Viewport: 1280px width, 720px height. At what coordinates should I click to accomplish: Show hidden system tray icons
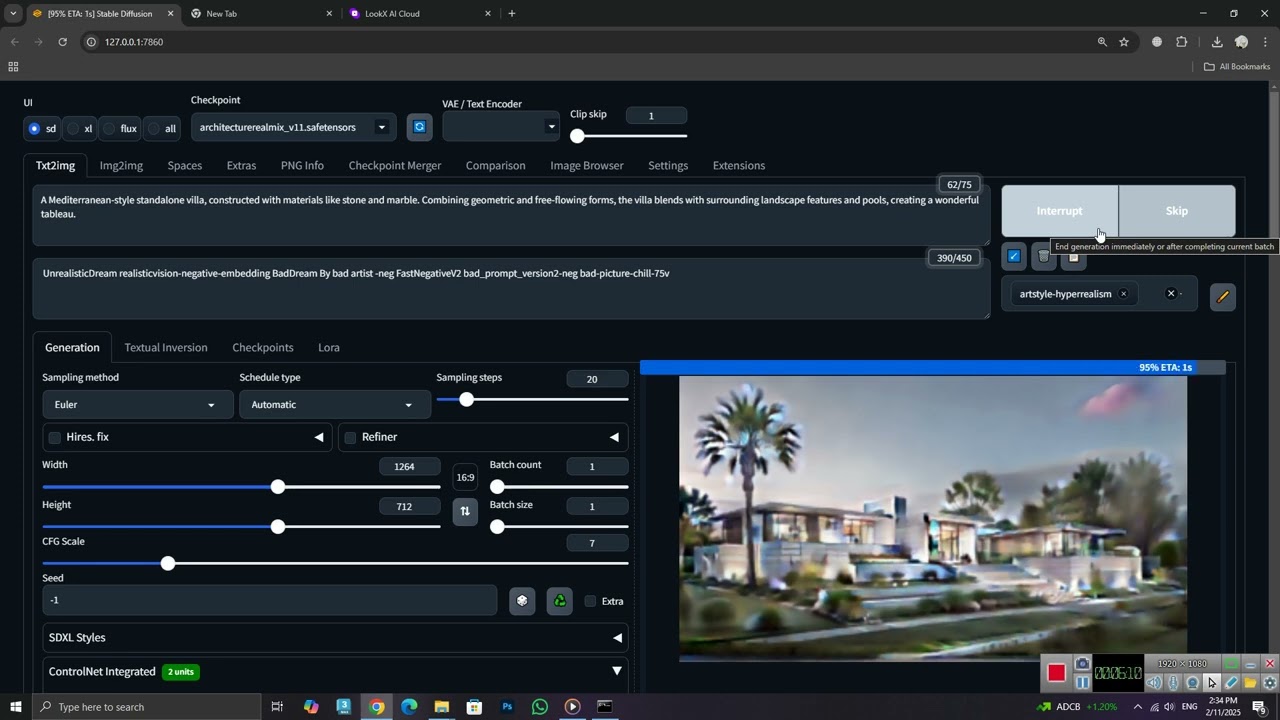click(1138, 707)
